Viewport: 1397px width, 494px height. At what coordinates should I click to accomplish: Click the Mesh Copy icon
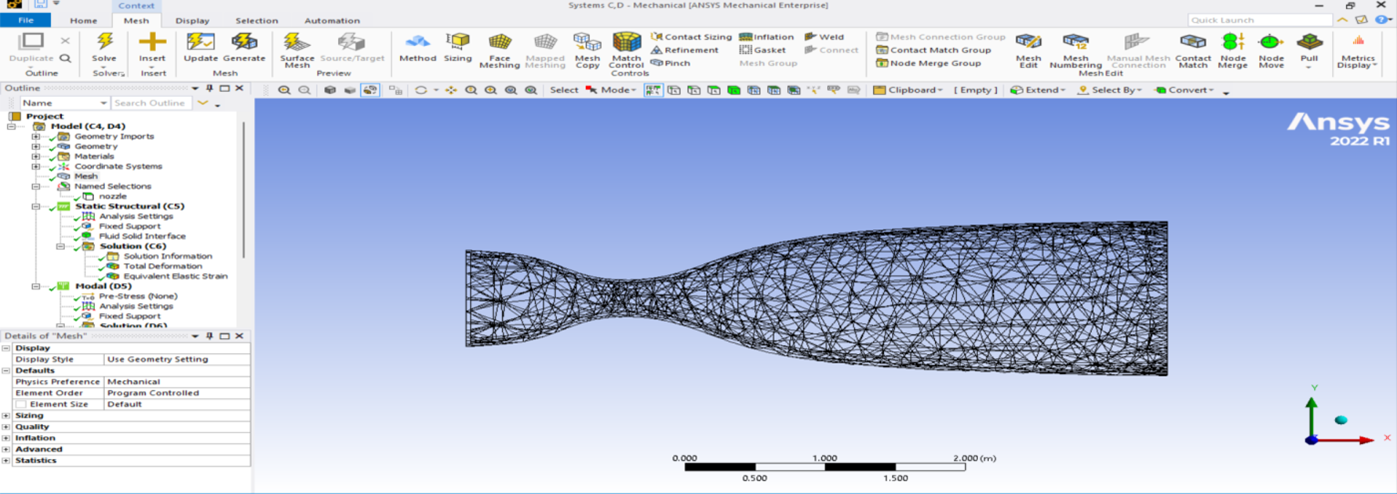(587, 42)
